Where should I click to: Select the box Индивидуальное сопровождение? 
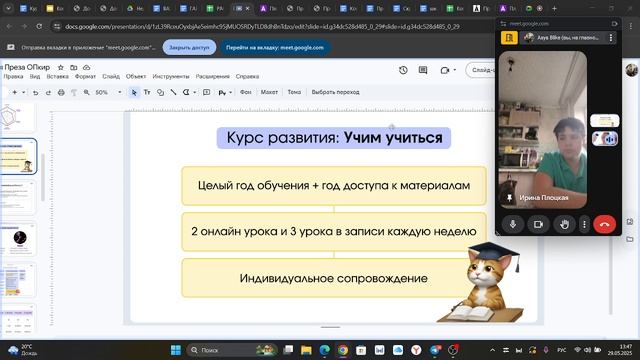coord(334,278)
